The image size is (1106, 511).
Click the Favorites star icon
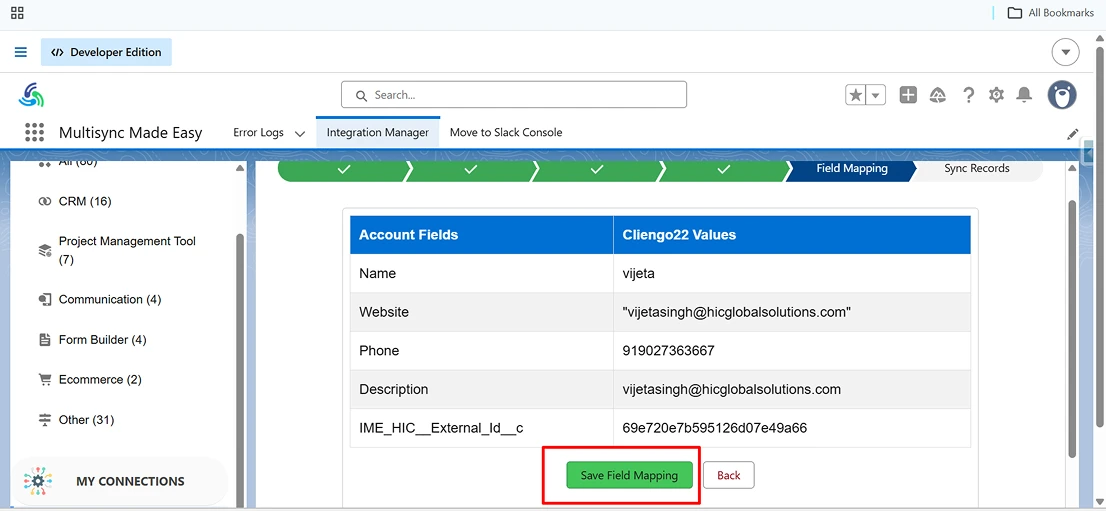[856, 95]
